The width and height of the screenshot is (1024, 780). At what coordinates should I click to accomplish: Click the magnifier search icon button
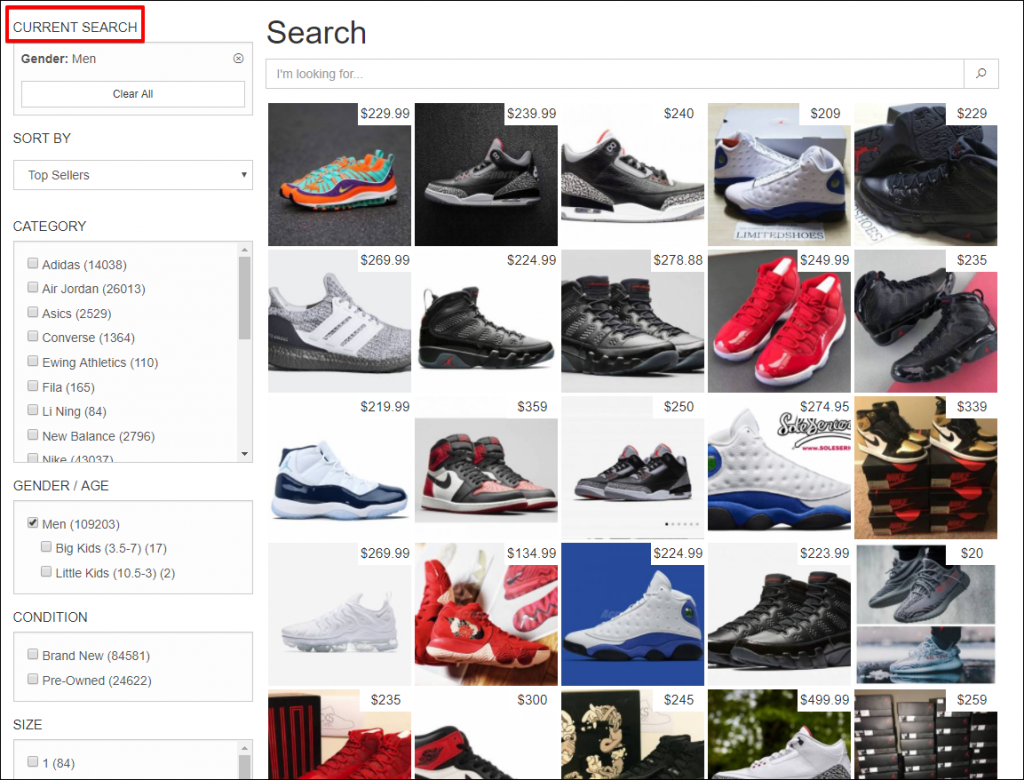point(981,74)
